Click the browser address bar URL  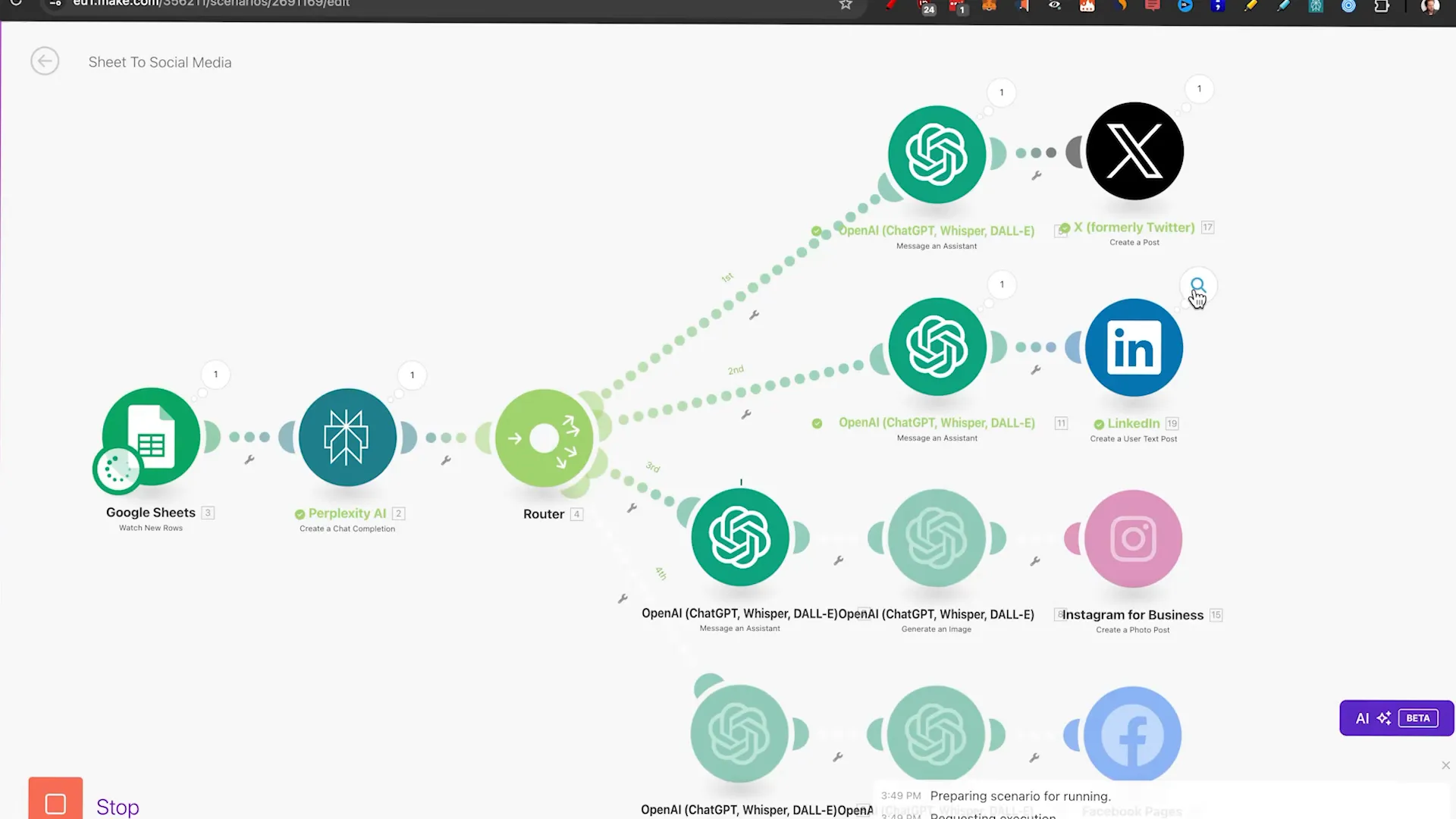pos(211,4)
